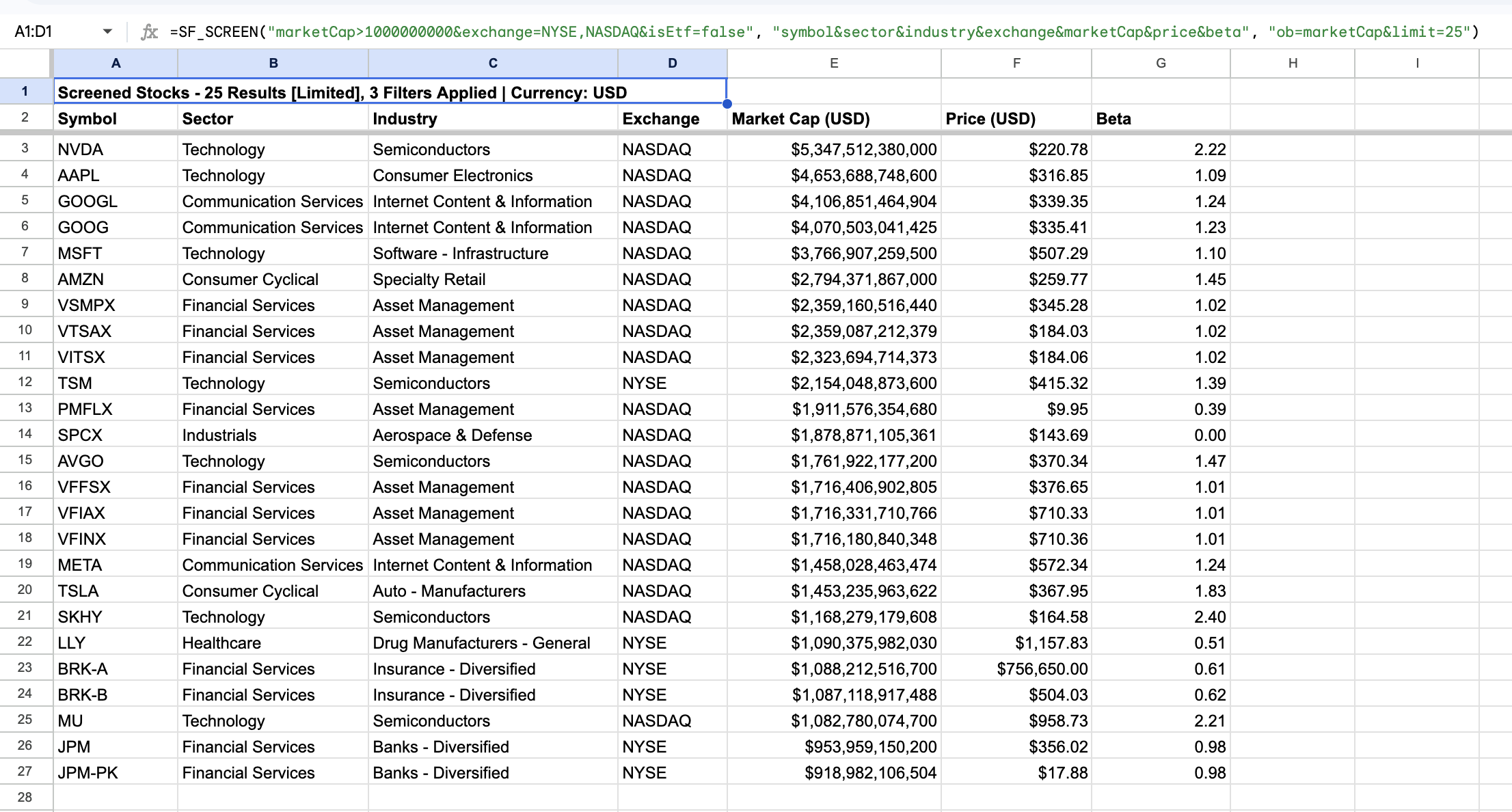Click Consumer Electronics industry cell
The height and width of the screenshot is (812, 1512).
click(493, 175)
